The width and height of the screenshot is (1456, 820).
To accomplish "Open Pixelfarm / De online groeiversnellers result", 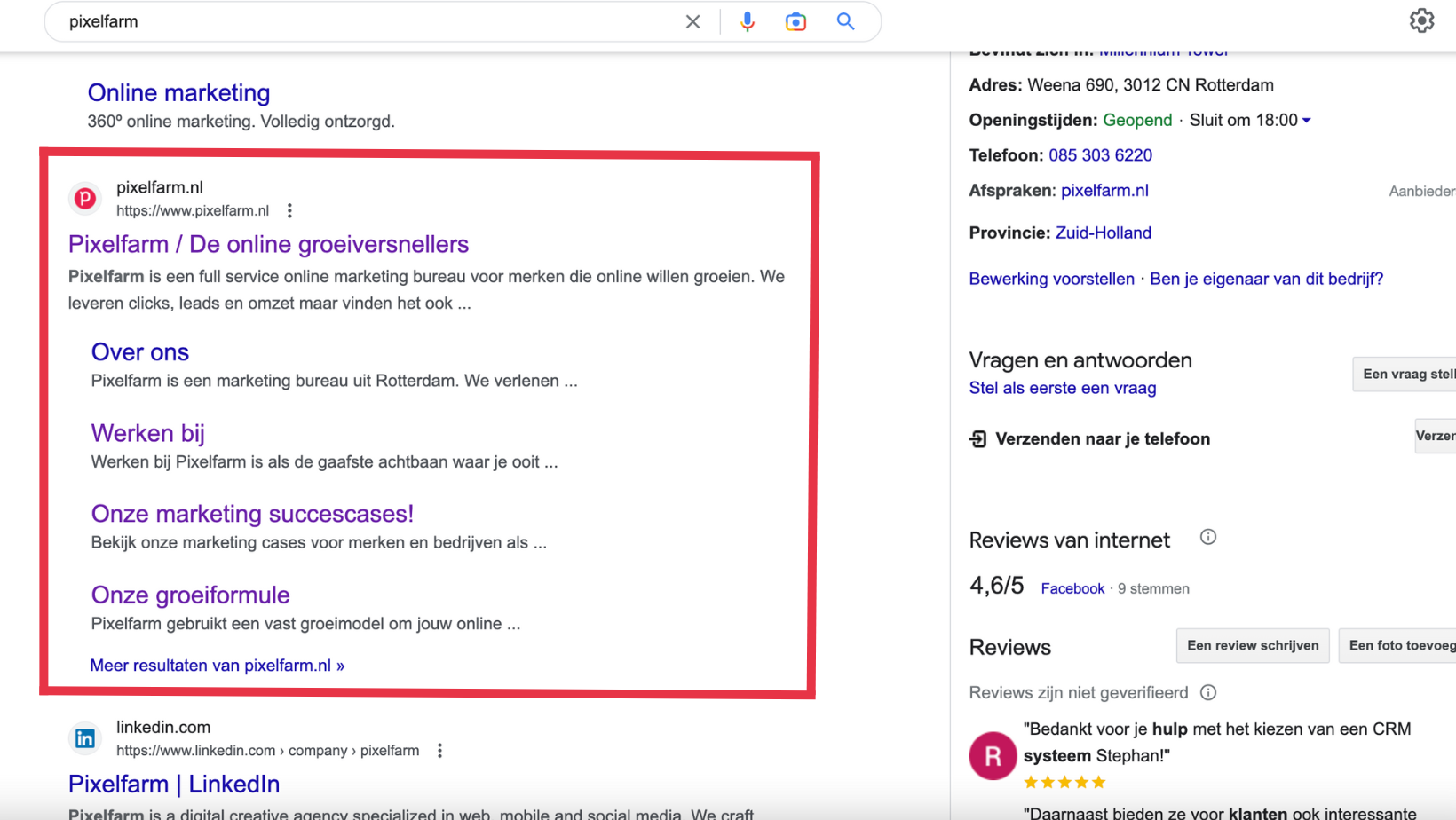I will [268, 244].
